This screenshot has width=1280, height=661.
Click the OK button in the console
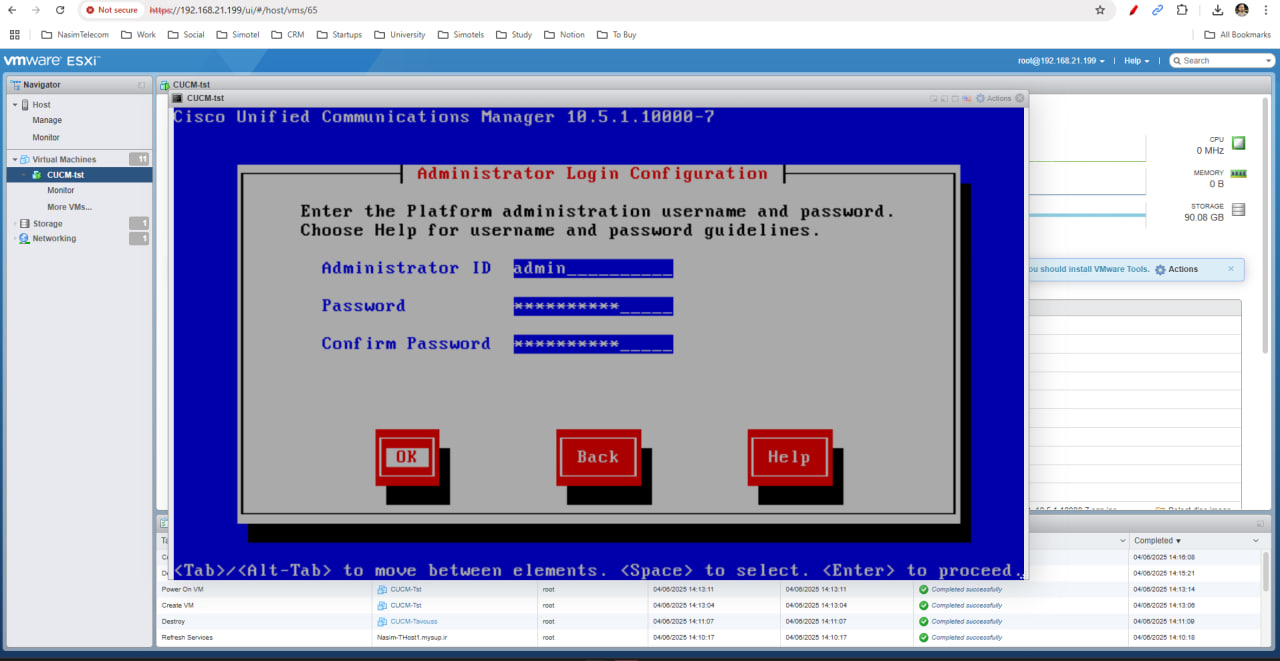(406, 457)
